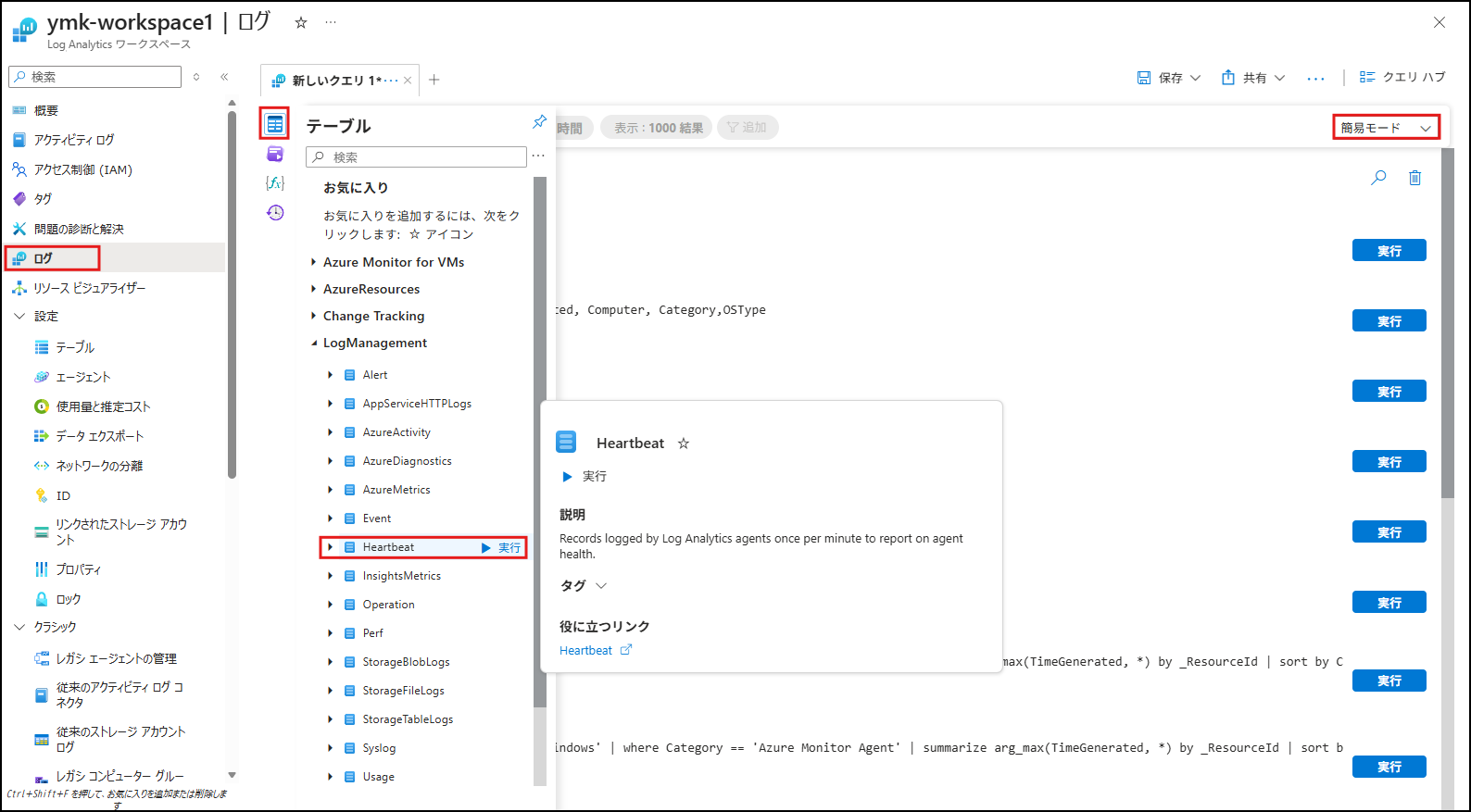Image resolution: width=1471 pixels, height=812 pixels.
Task: Pin the テーブル panel
Action: (x=539, y=122)
